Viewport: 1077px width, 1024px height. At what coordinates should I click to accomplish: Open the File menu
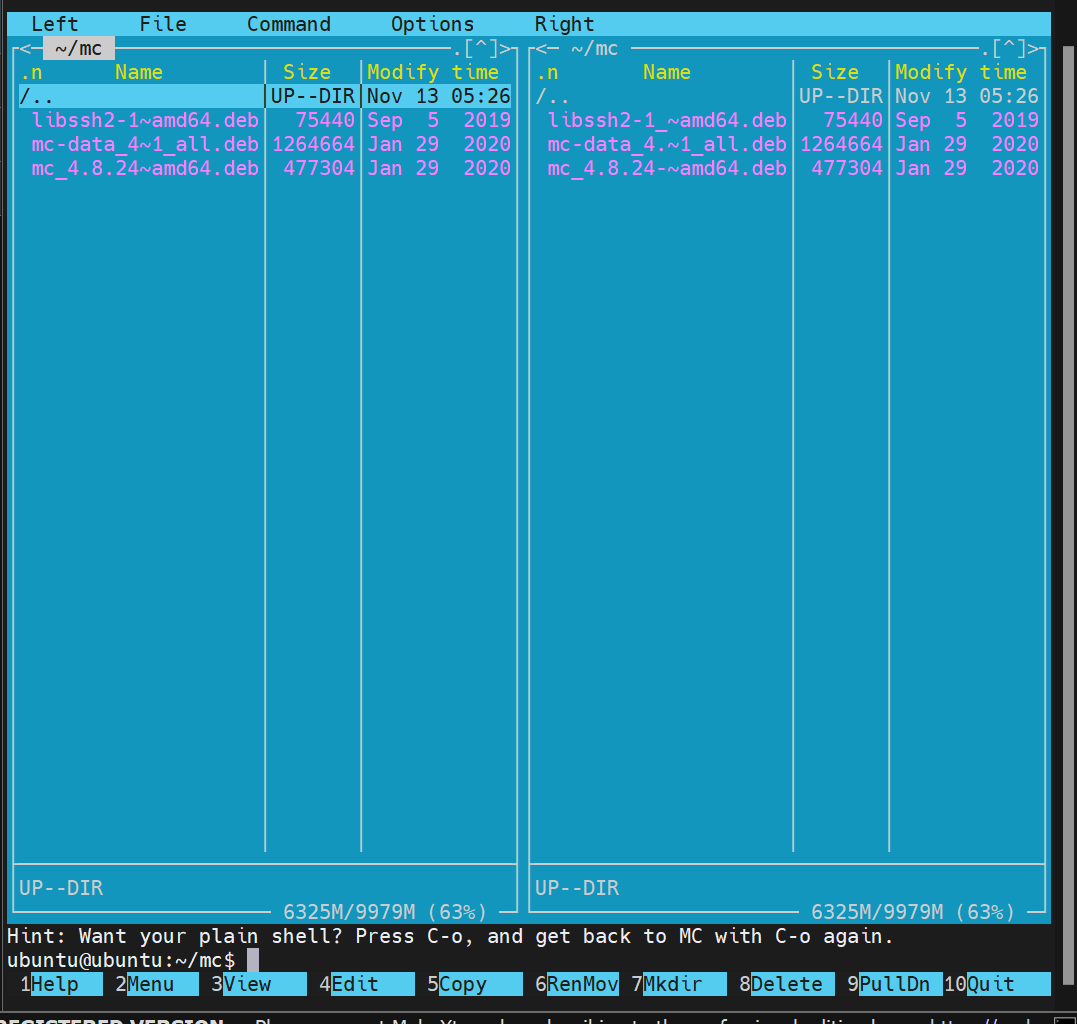[162, 24]
